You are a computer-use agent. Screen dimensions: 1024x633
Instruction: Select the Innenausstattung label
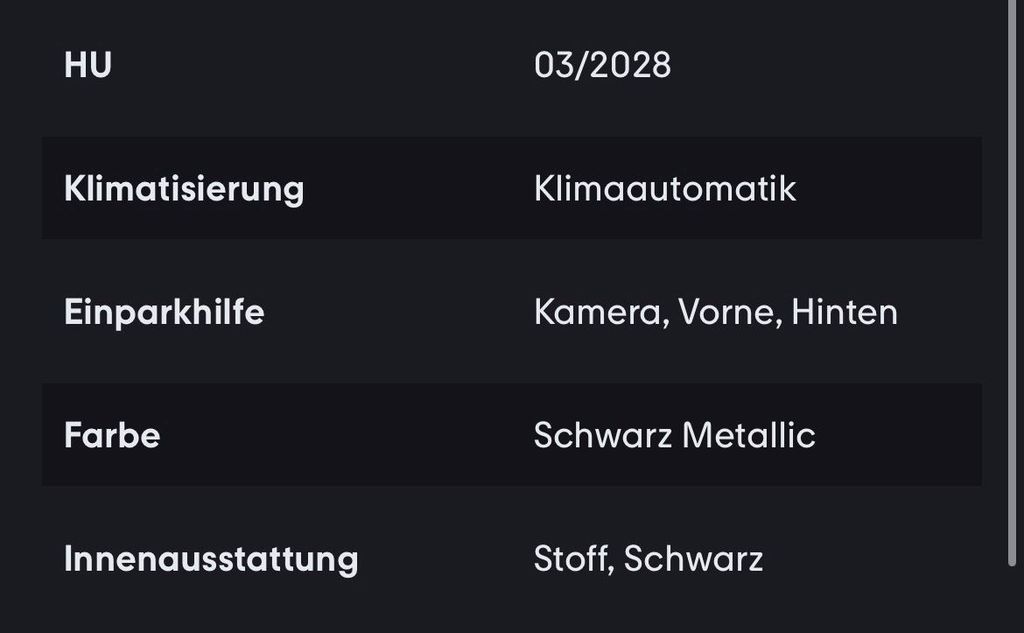pos(211,559)
